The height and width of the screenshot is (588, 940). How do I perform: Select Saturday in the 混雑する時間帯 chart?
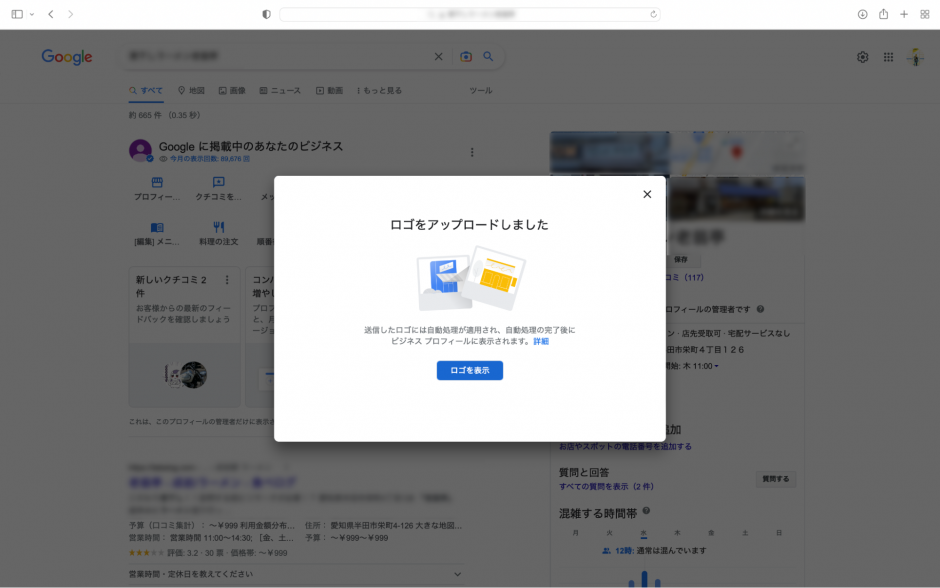[744, 532]
